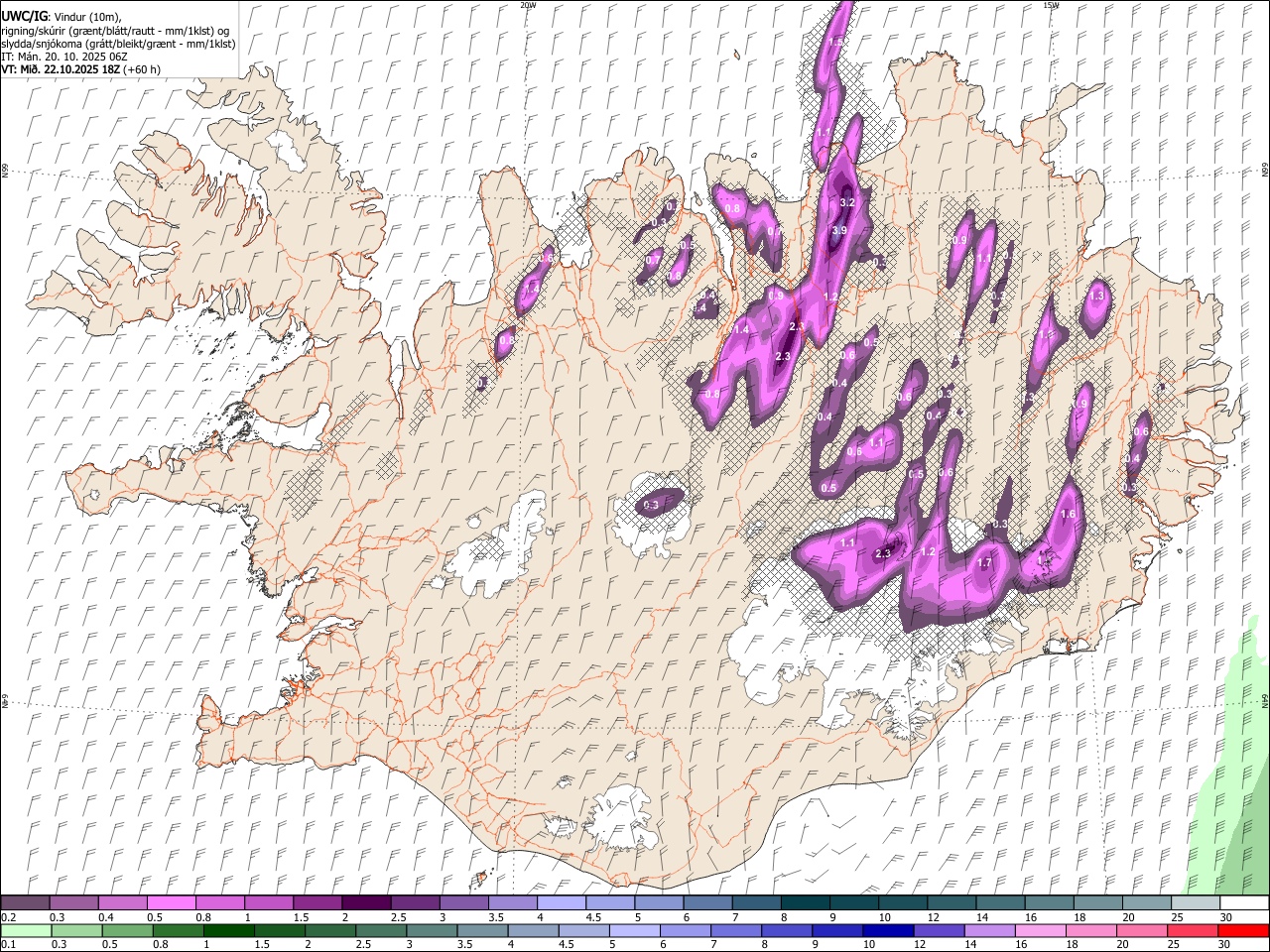Screen dimensions: 1270x952
Task: Click the pale grey top swatch between 25 and 30
Action: (1196, 903)
